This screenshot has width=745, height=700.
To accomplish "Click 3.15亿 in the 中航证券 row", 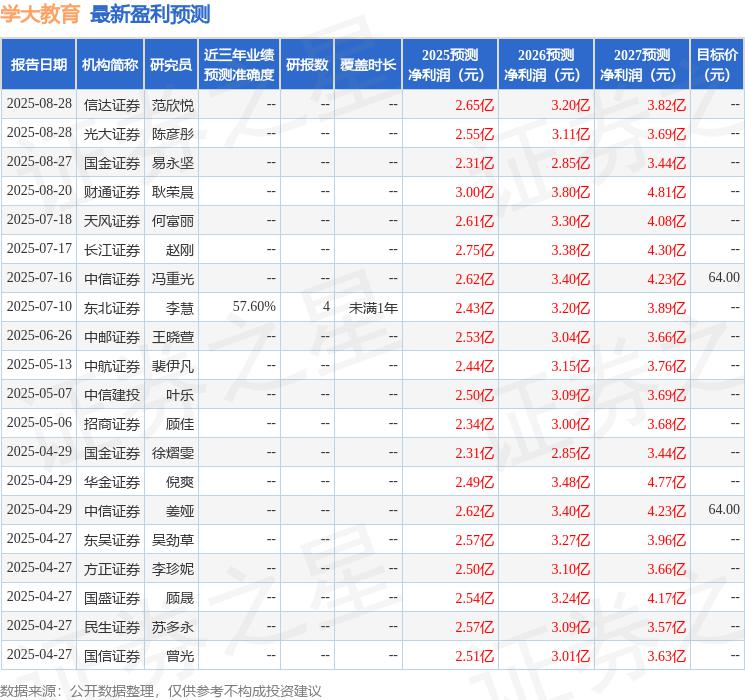I will (x=570, y=366).
